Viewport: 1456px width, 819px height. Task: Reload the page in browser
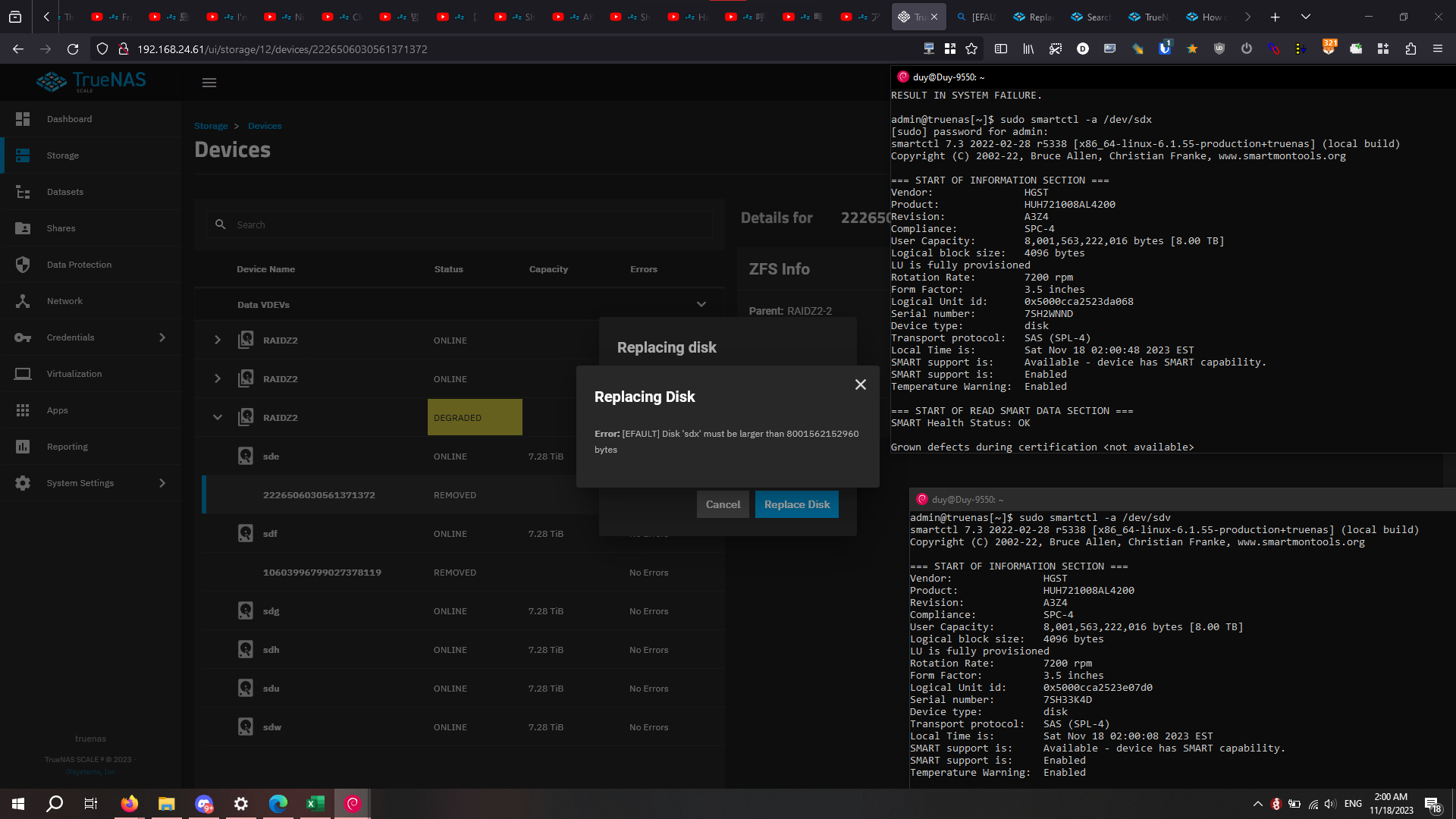click(73, 49)
